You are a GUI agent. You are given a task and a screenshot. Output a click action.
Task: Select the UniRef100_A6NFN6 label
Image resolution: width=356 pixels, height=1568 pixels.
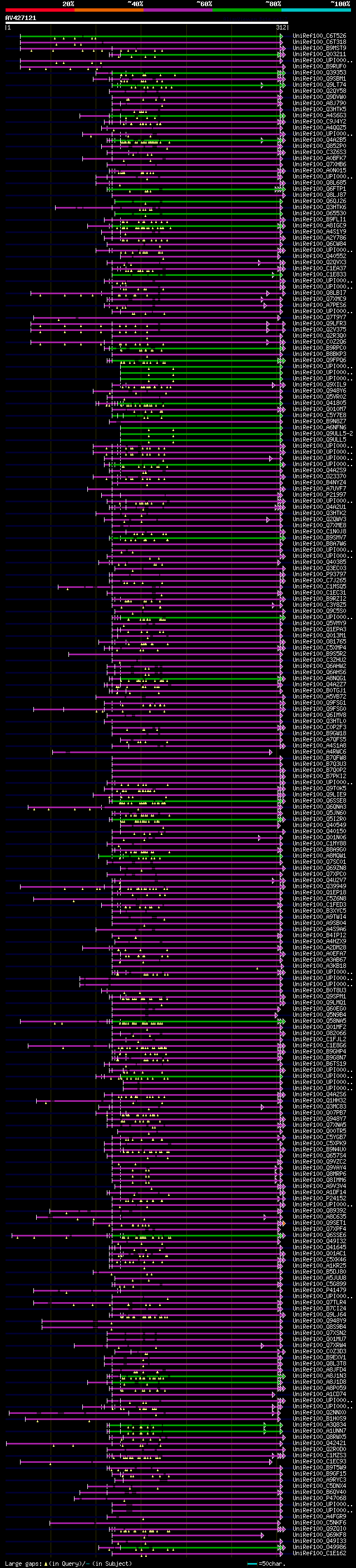pos(319,428)
